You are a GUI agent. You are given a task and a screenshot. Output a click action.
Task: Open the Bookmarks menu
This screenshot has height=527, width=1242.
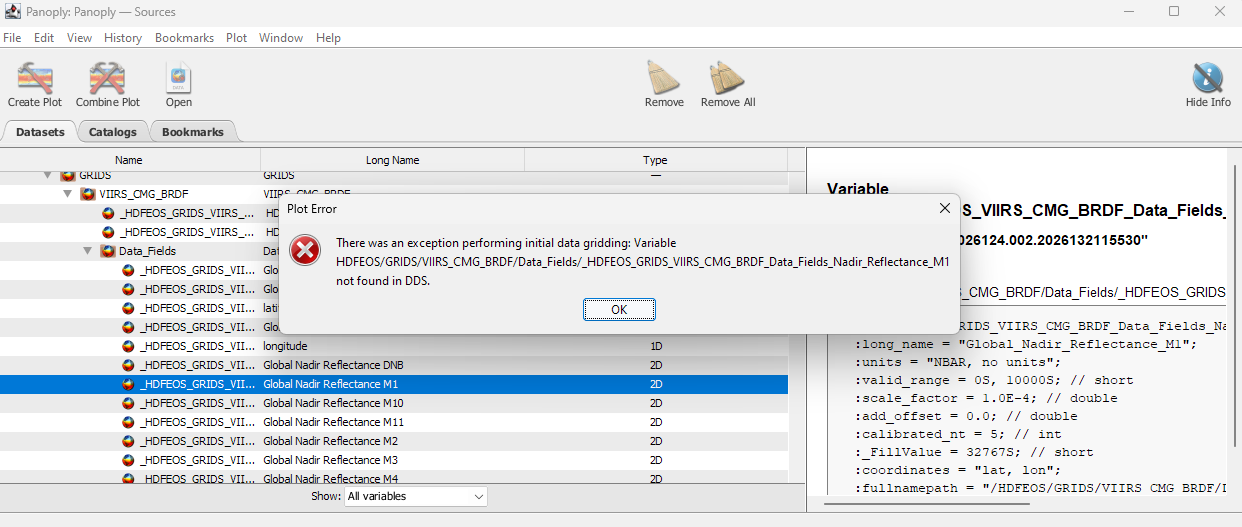(184, 38)
